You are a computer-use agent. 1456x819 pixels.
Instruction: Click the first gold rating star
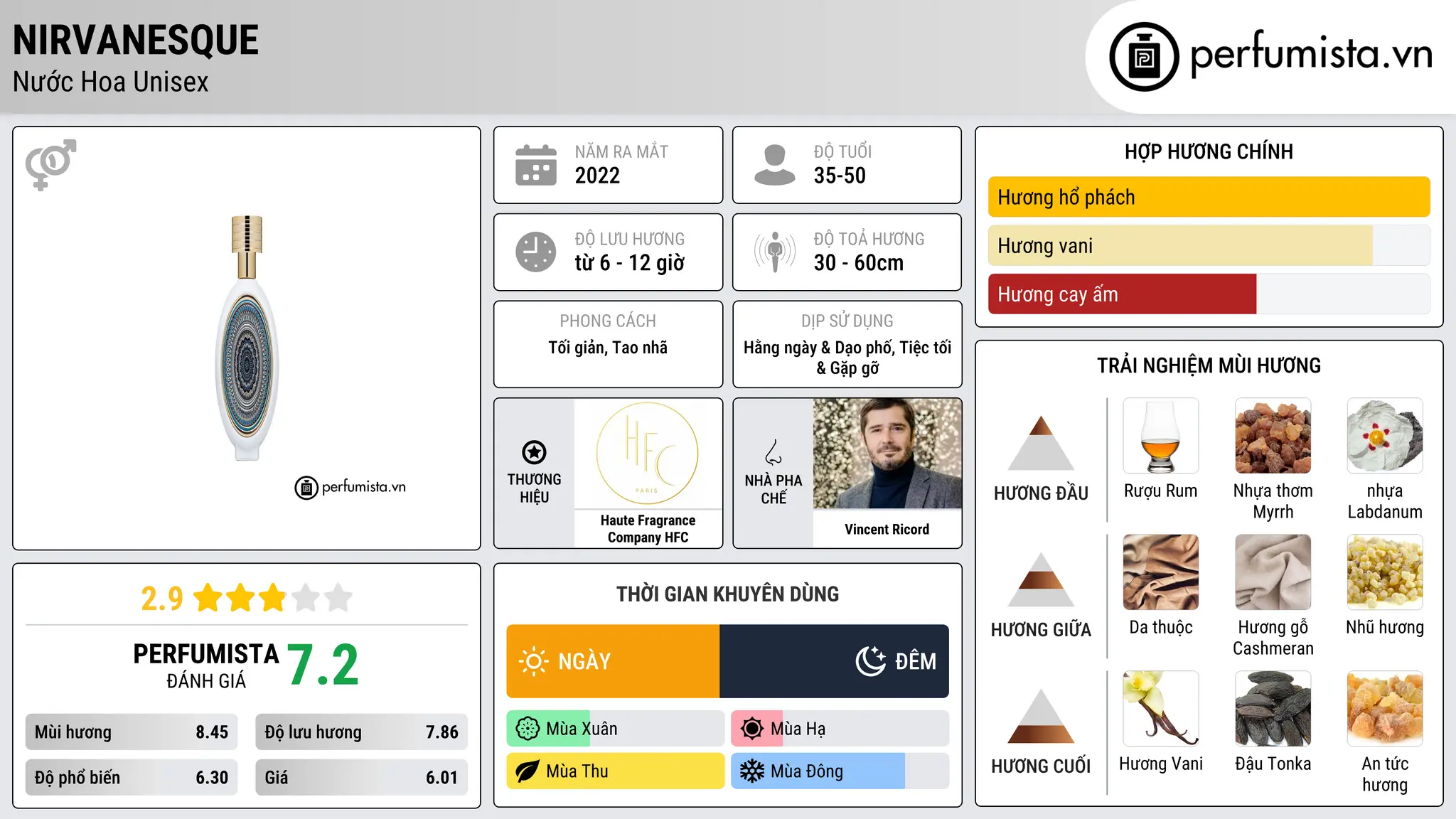pos(208,598)
